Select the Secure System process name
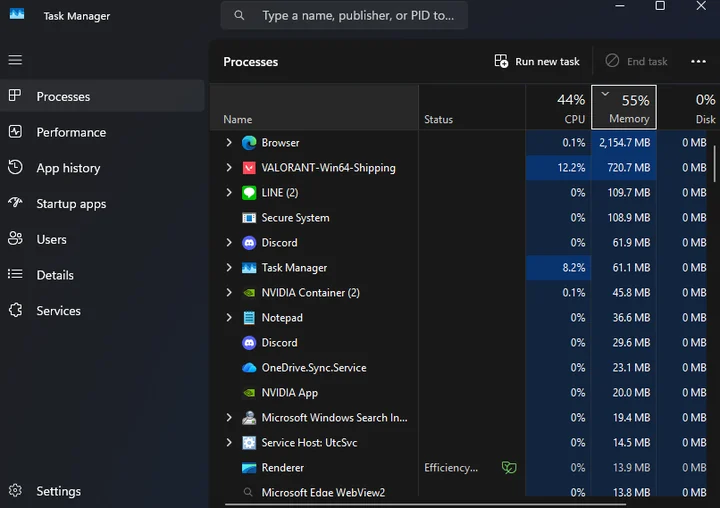The image size is (720, 508). 295,218
